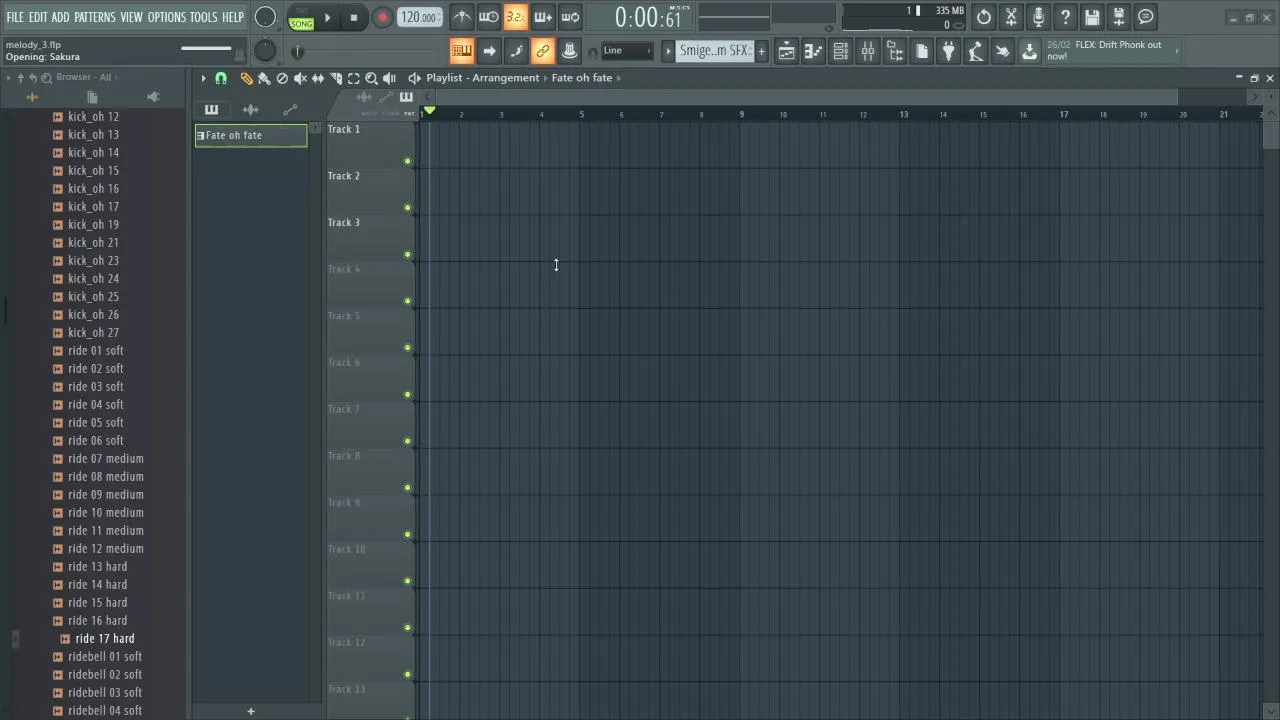This screenshot has height=720, width=1280.
Task: Open the EDIT menu
Action: point(38,17)
